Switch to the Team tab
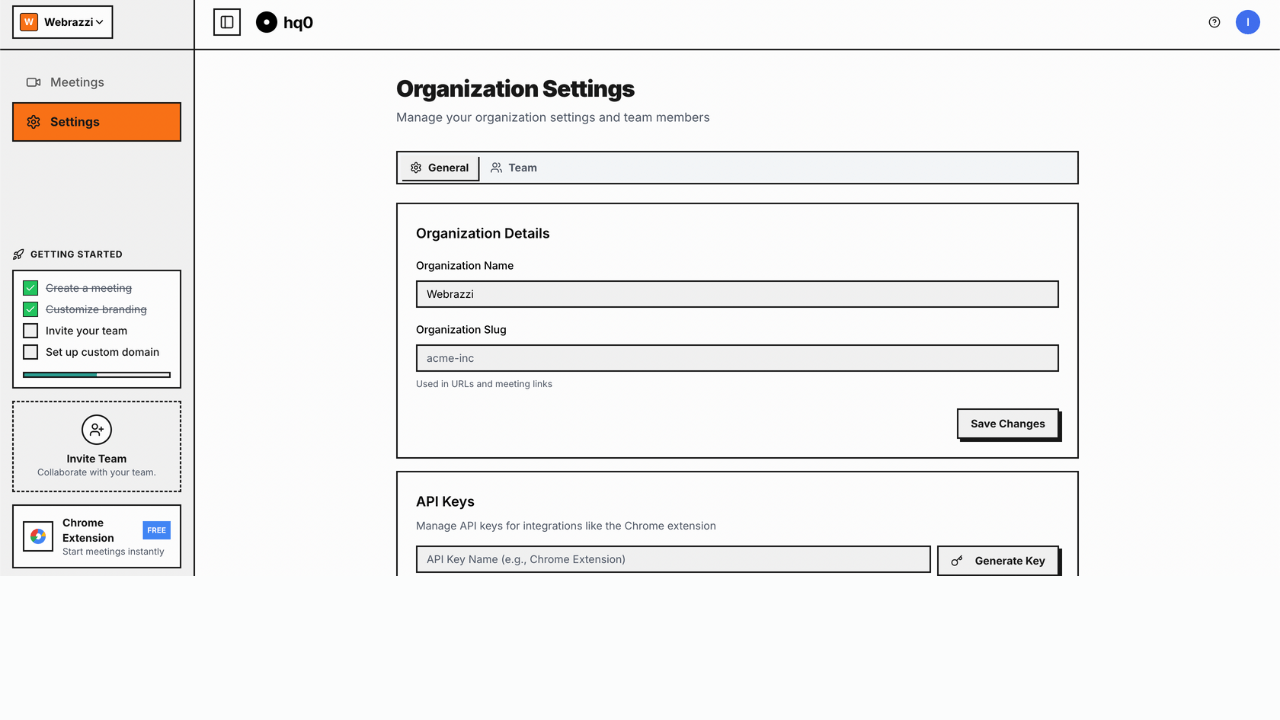 (513, 167)
